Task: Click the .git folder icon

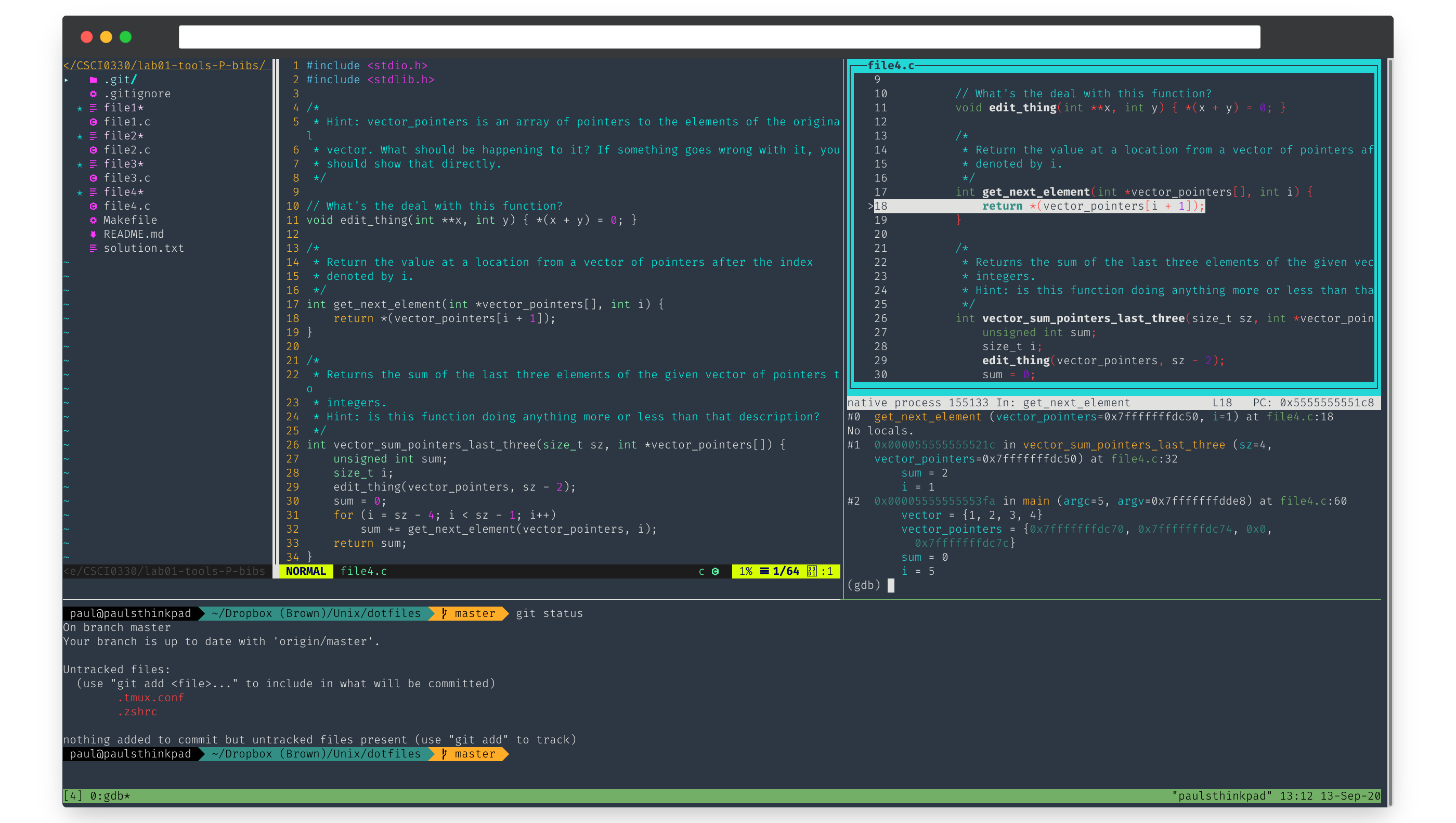Action: 93,80
